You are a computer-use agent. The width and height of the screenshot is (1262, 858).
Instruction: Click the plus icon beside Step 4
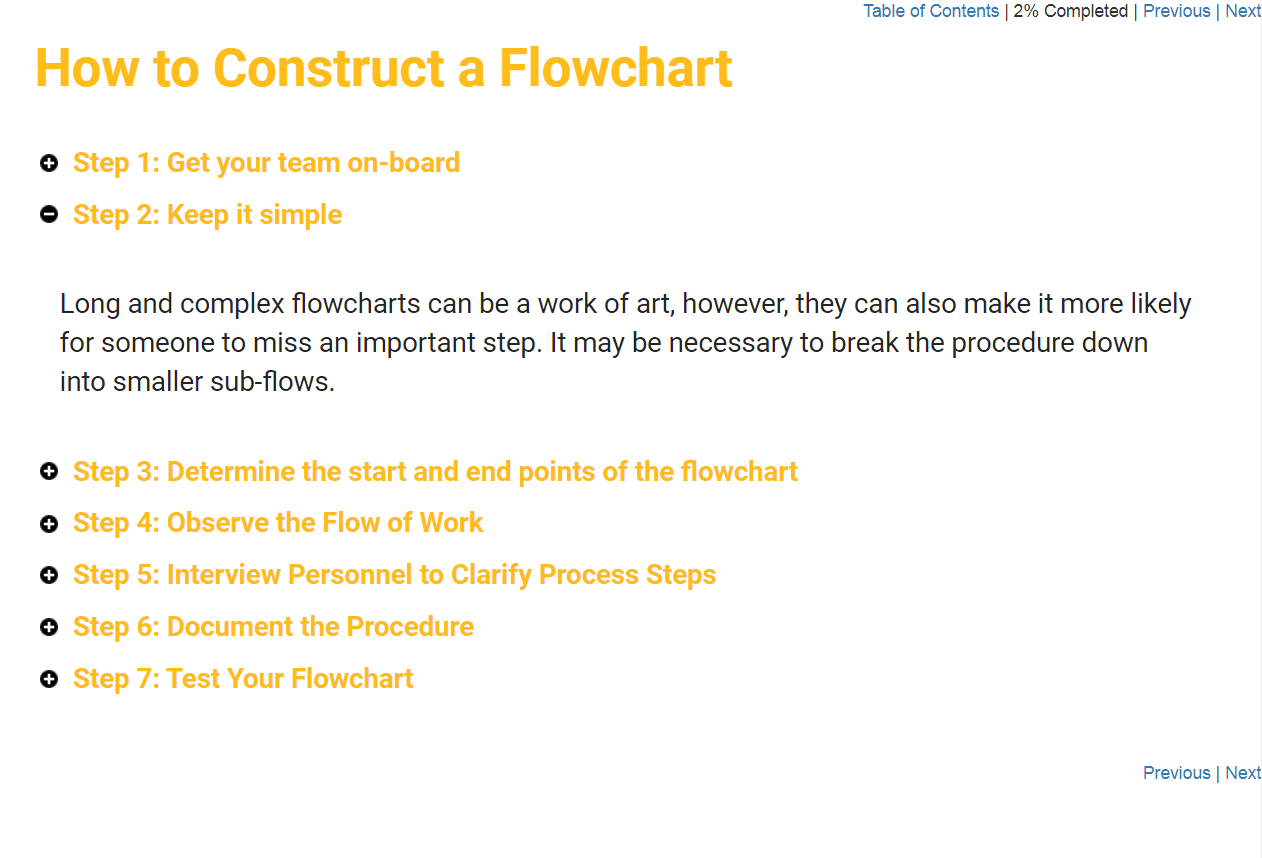(x=49, y=523)
